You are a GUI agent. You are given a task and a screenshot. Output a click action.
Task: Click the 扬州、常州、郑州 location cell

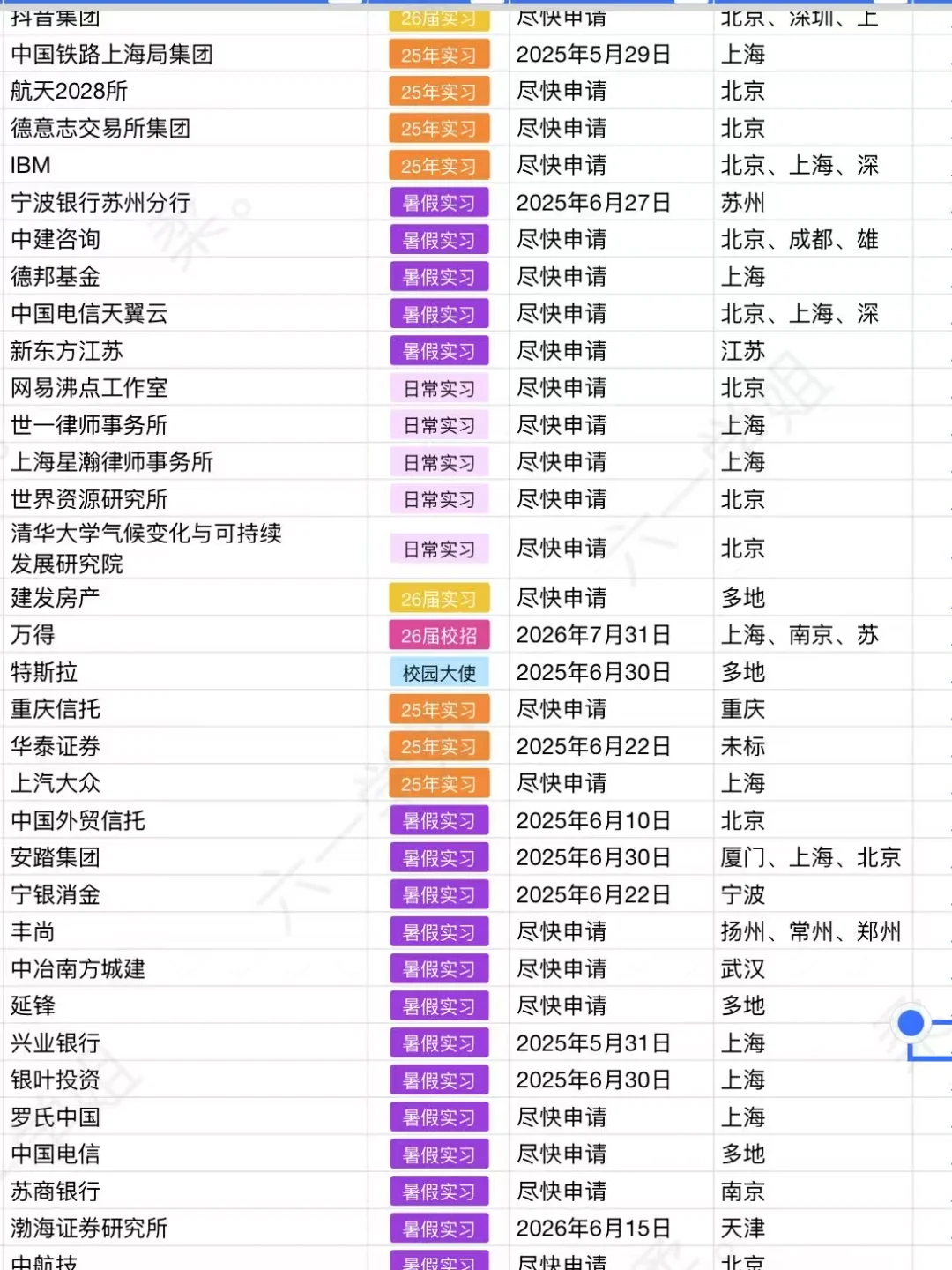(x=813, y=931)
